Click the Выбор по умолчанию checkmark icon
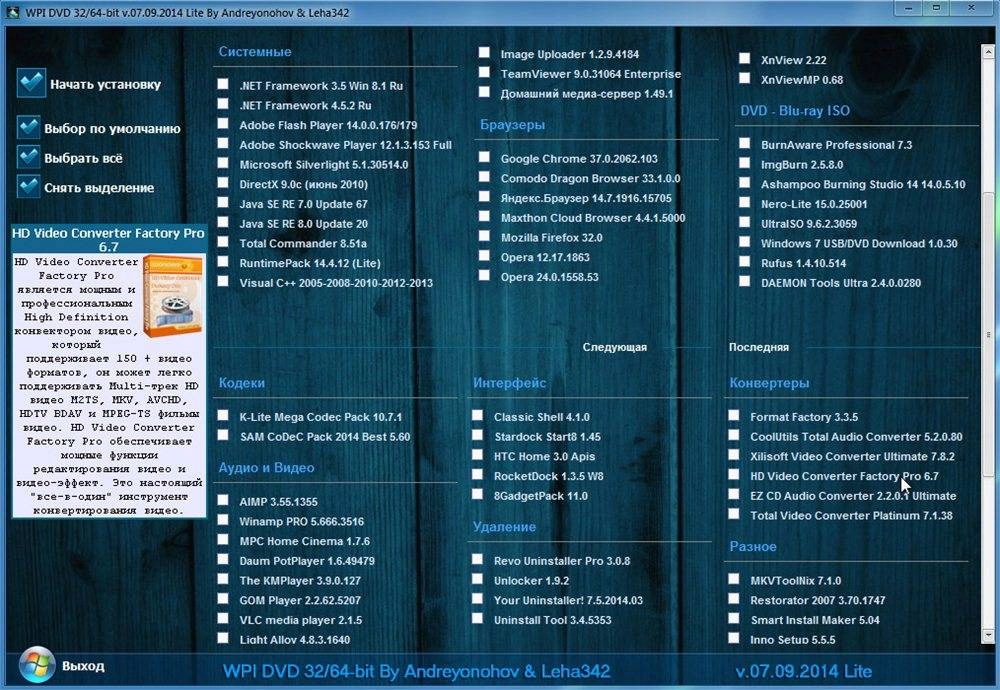Viewport: 1000px width, 690px height. click(29, 128)
